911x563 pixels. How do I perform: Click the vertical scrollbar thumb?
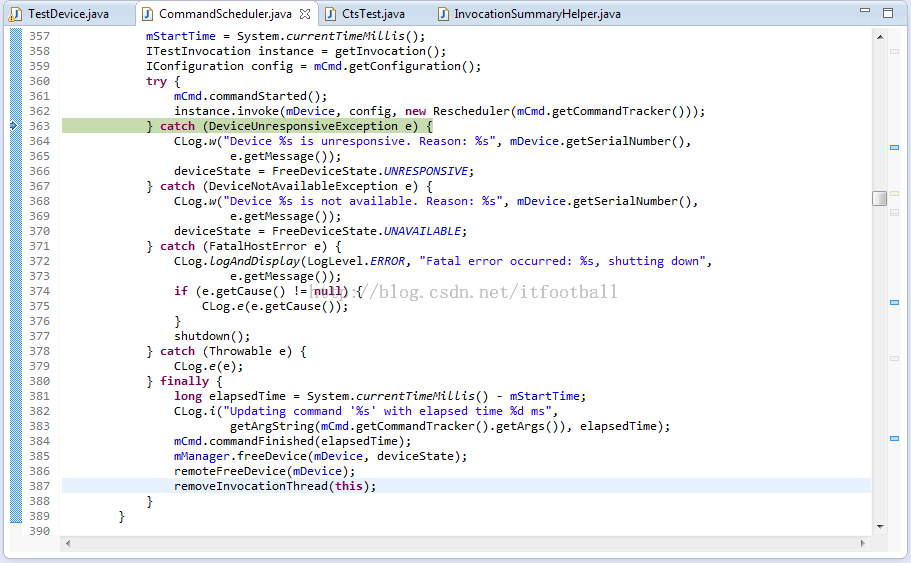coord(879,198)
